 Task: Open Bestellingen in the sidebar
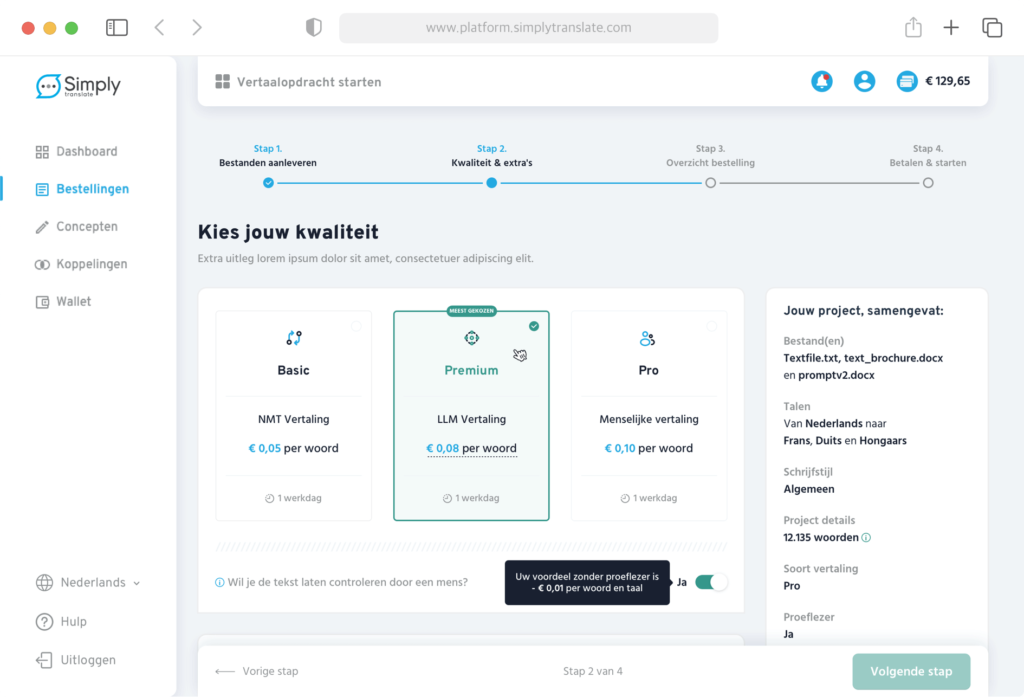(92, 189)
